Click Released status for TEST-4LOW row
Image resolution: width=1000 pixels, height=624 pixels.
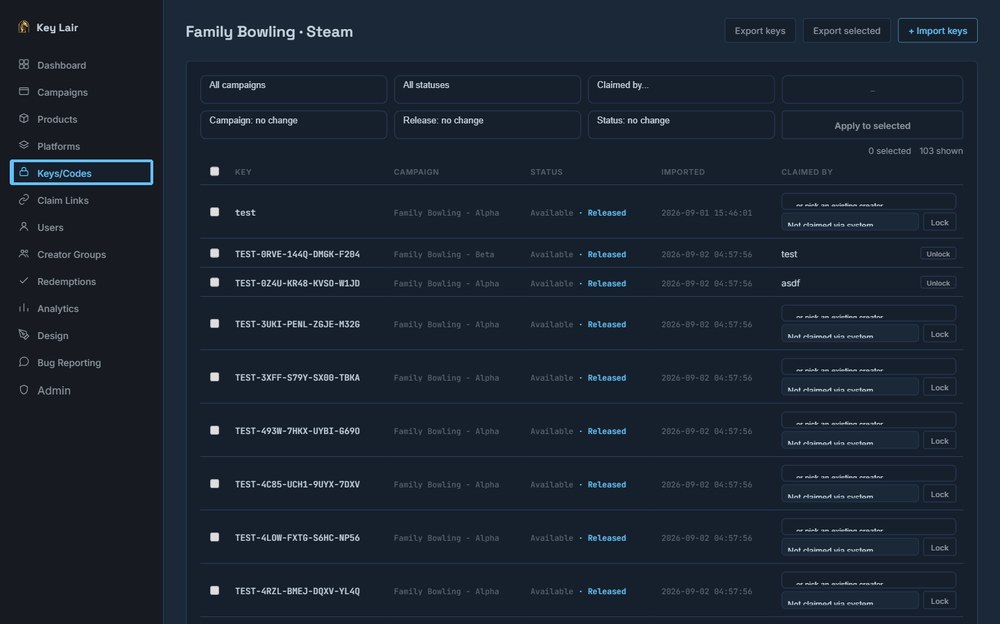click(x=607, y=538)
